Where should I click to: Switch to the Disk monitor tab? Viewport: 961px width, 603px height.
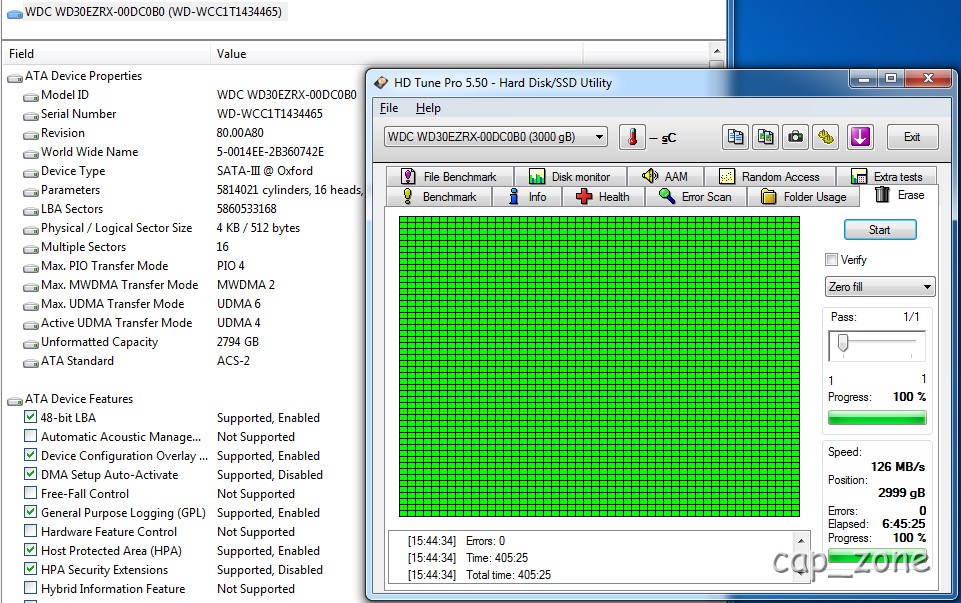click(x=570, y=176)
